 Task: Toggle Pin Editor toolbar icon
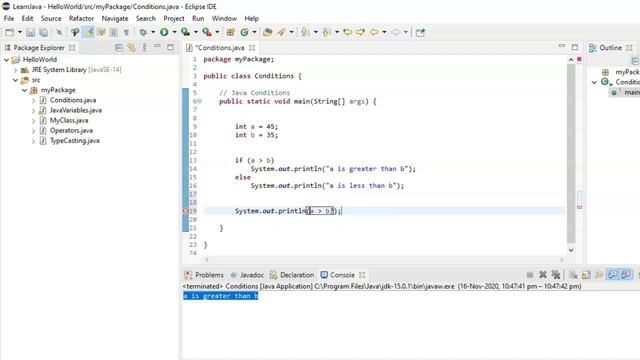point(420,32)
